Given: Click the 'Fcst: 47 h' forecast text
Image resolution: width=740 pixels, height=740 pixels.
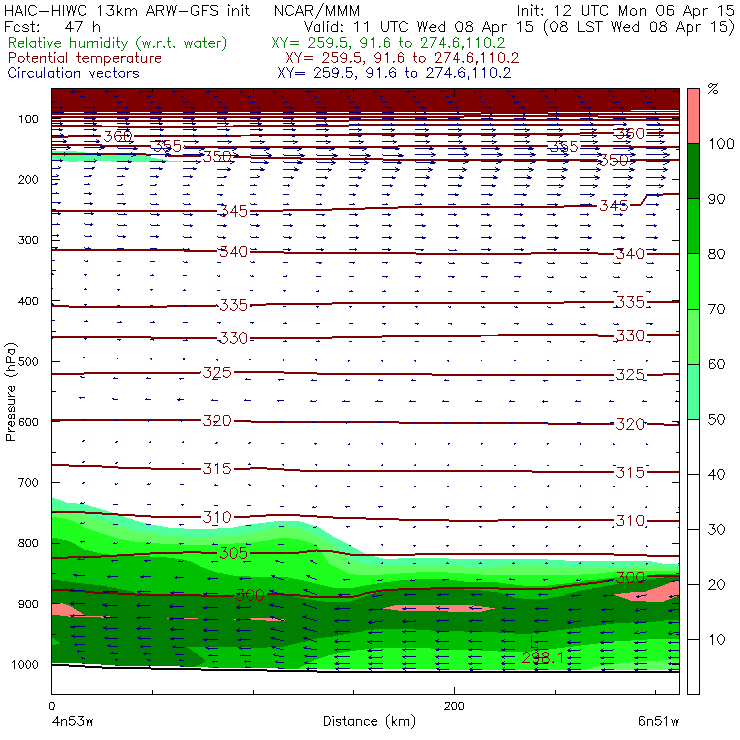Looking at the screenshot, I should (52, 27).
